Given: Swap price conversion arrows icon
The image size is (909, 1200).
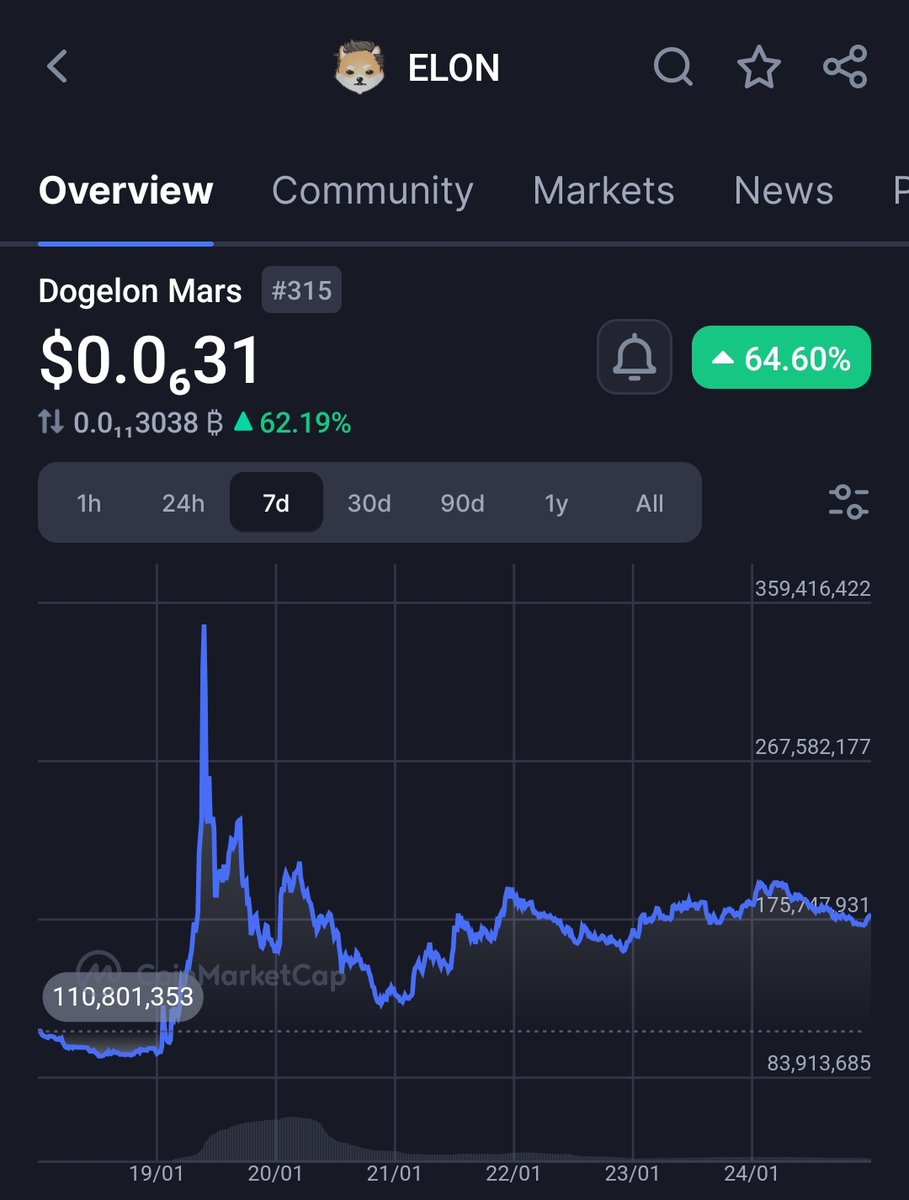Looking at the screenshot, I should click(x=51, y=423).
